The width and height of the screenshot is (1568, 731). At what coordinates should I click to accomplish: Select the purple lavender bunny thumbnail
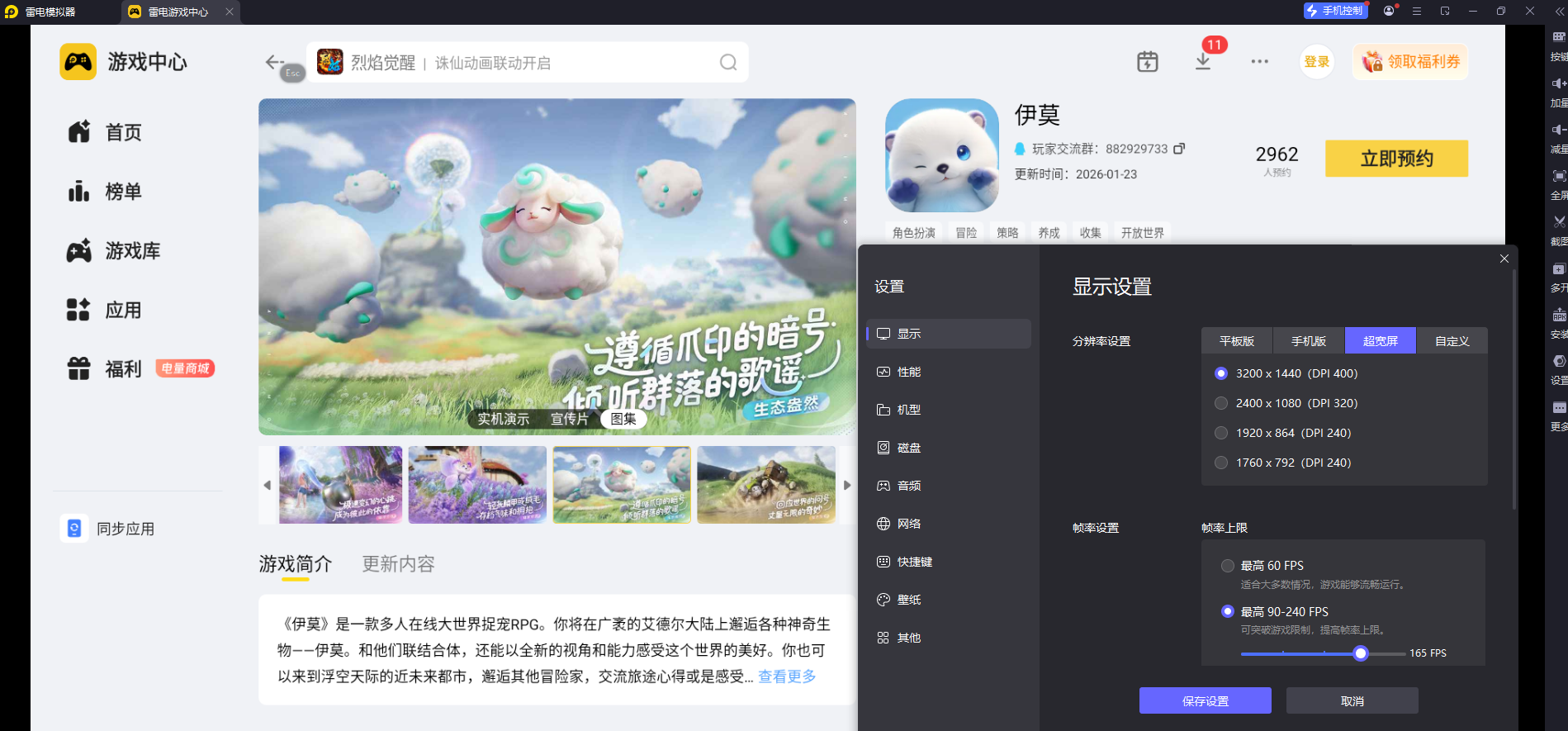point(477,485)
